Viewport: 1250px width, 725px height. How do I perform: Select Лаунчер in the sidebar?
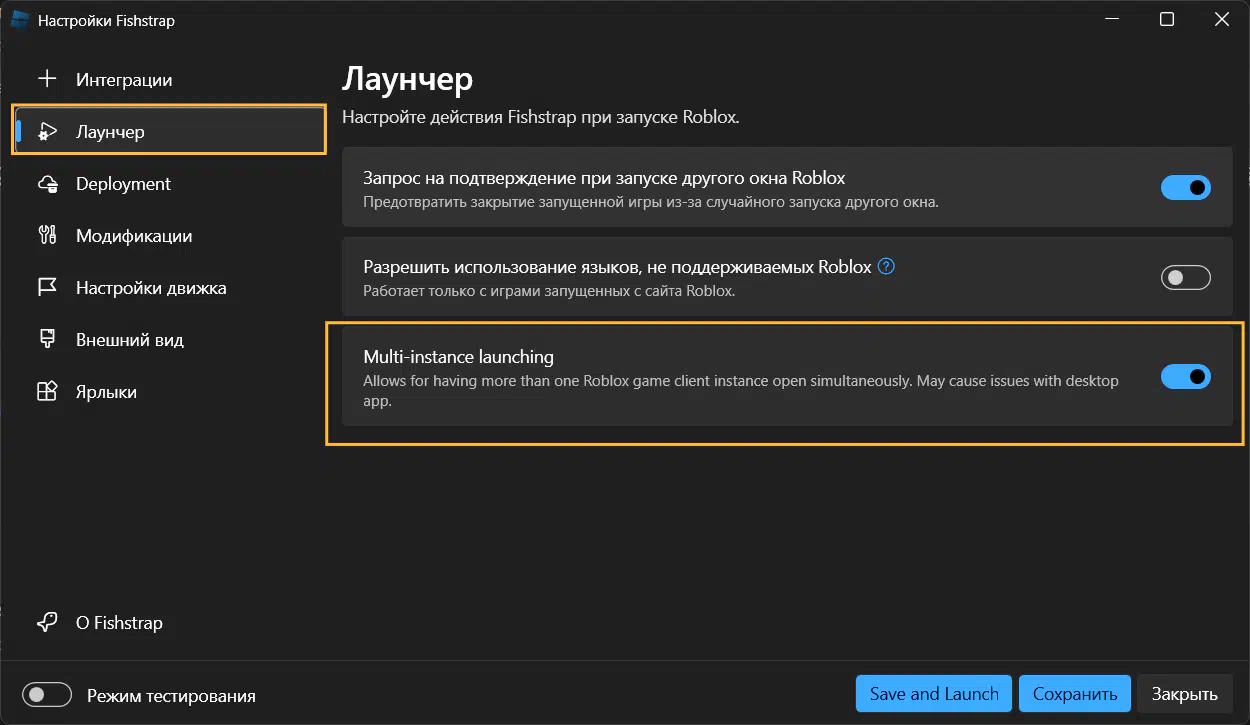coord(168,132)
